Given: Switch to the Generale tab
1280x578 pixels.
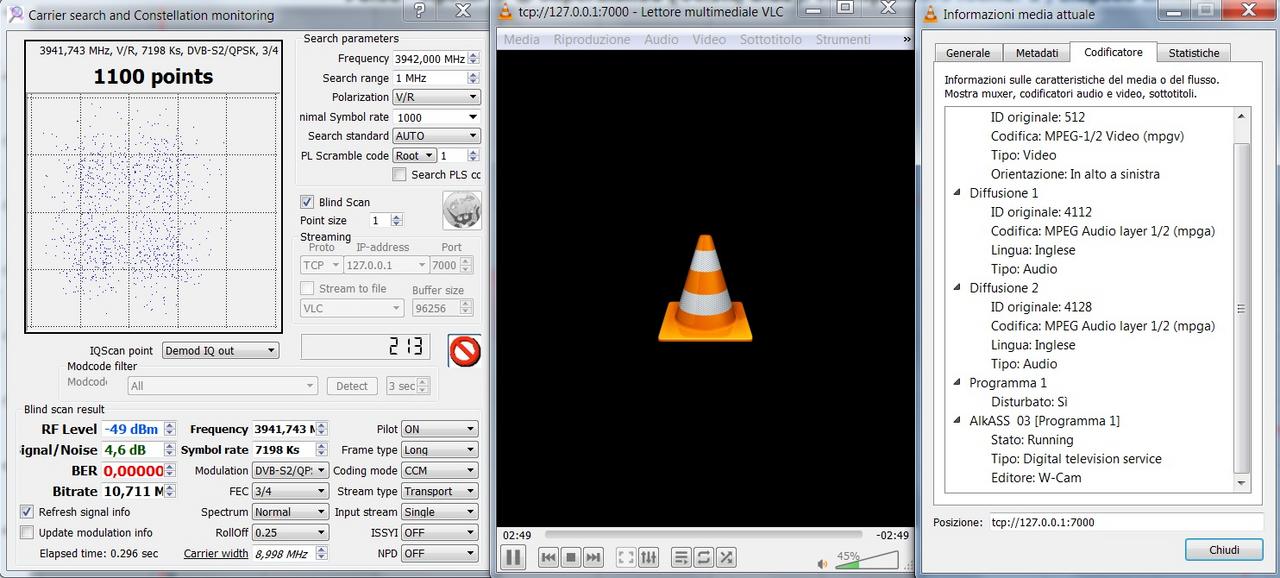Looking at the screenshot, I should (x=968, y=53).
